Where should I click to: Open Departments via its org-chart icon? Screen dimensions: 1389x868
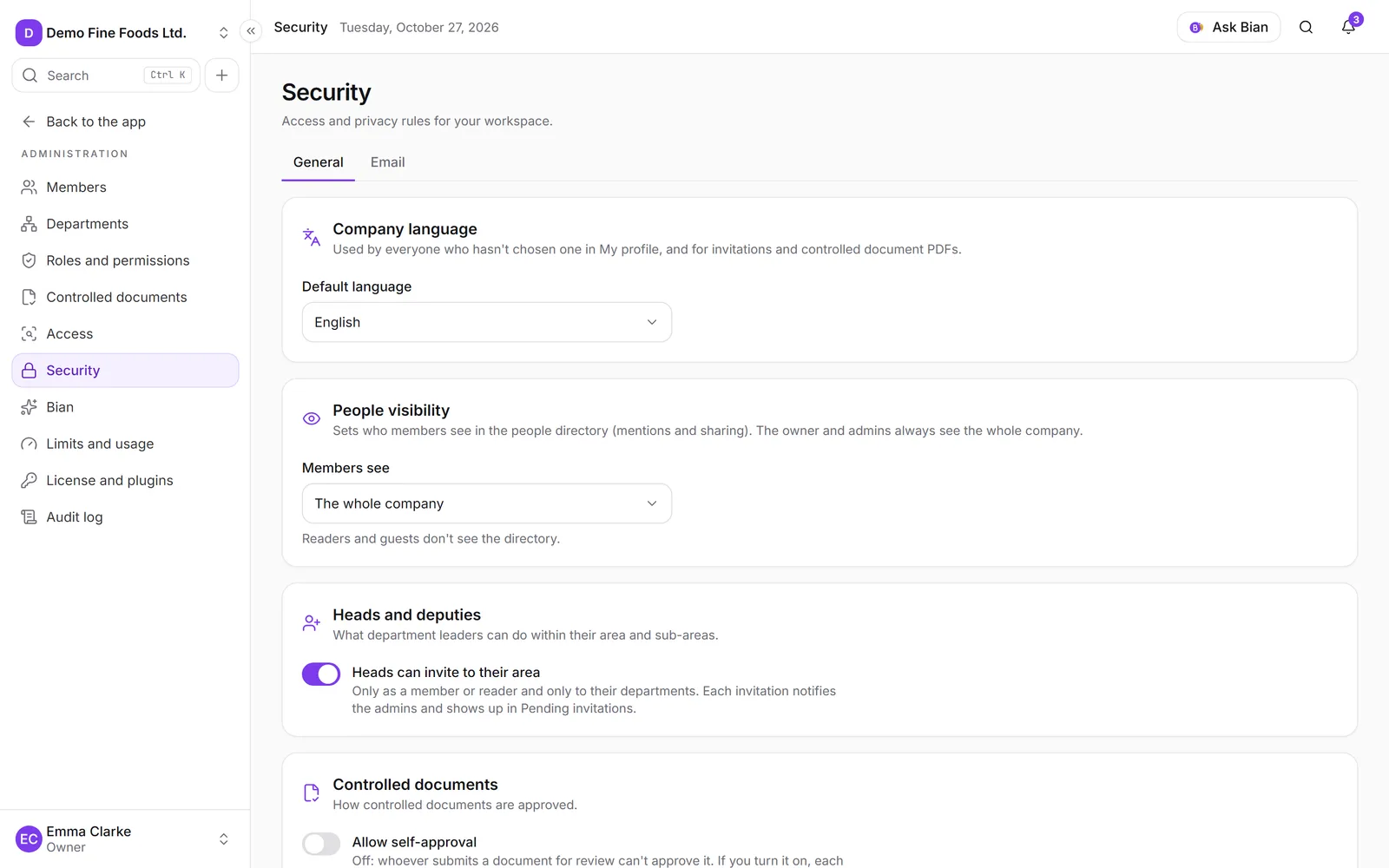click(29, 224)
